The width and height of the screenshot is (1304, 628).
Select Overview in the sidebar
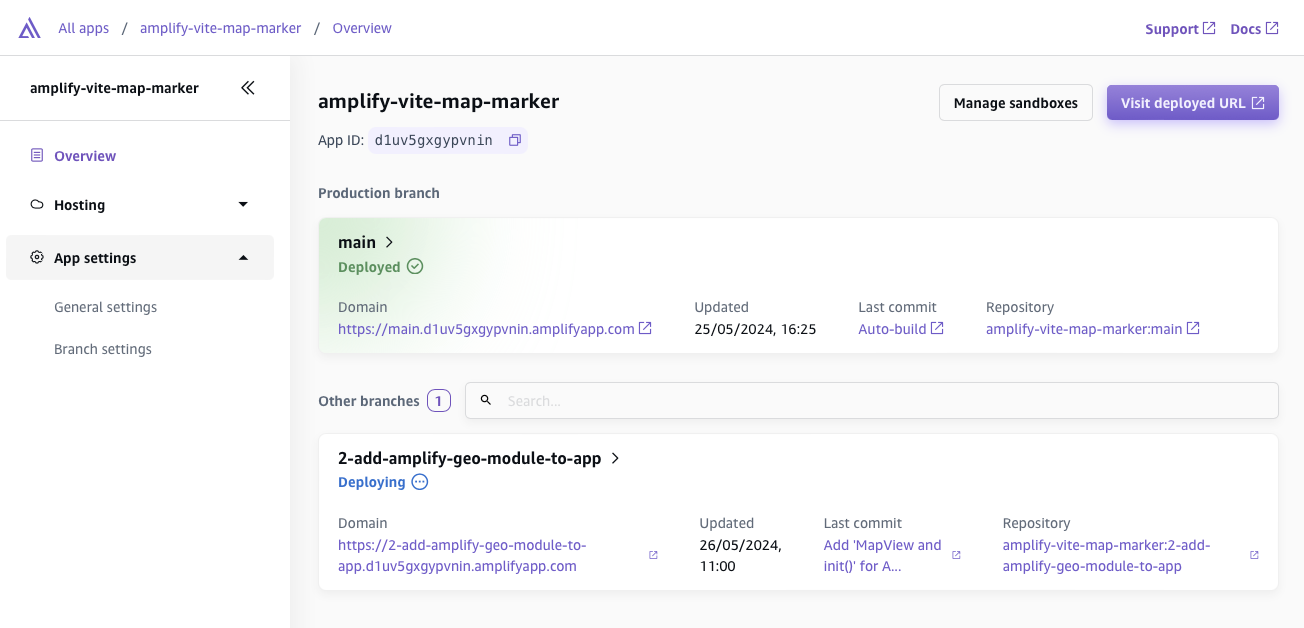pos(85,156)
